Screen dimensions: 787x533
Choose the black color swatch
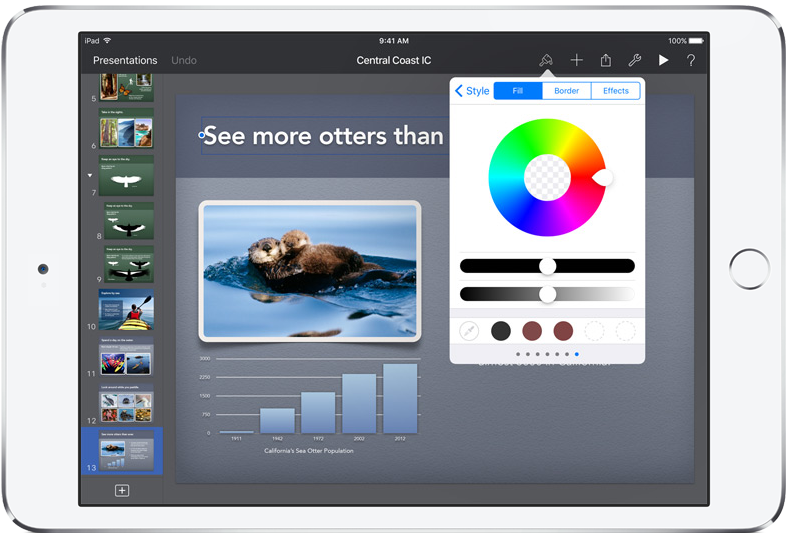[500, 331]
